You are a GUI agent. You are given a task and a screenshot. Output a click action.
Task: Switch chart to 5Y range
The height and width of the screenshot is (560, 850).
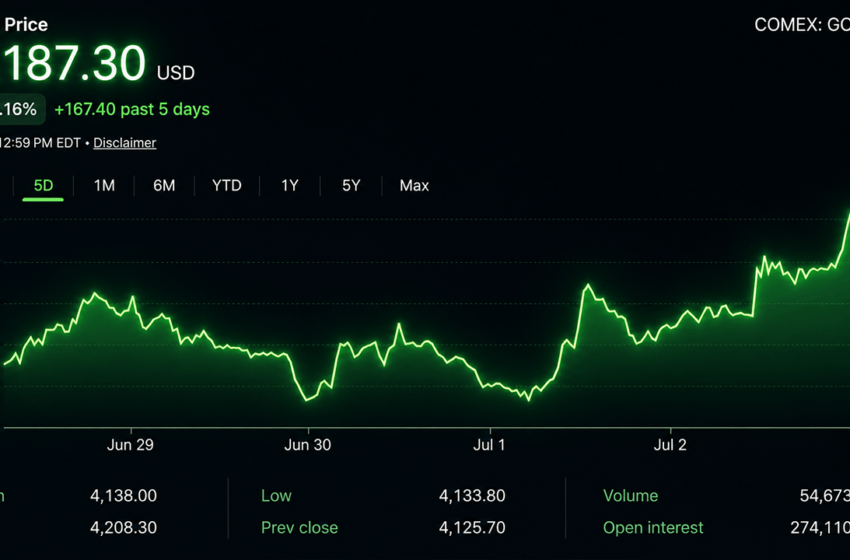pyautogui.click(x=351, y=186)
